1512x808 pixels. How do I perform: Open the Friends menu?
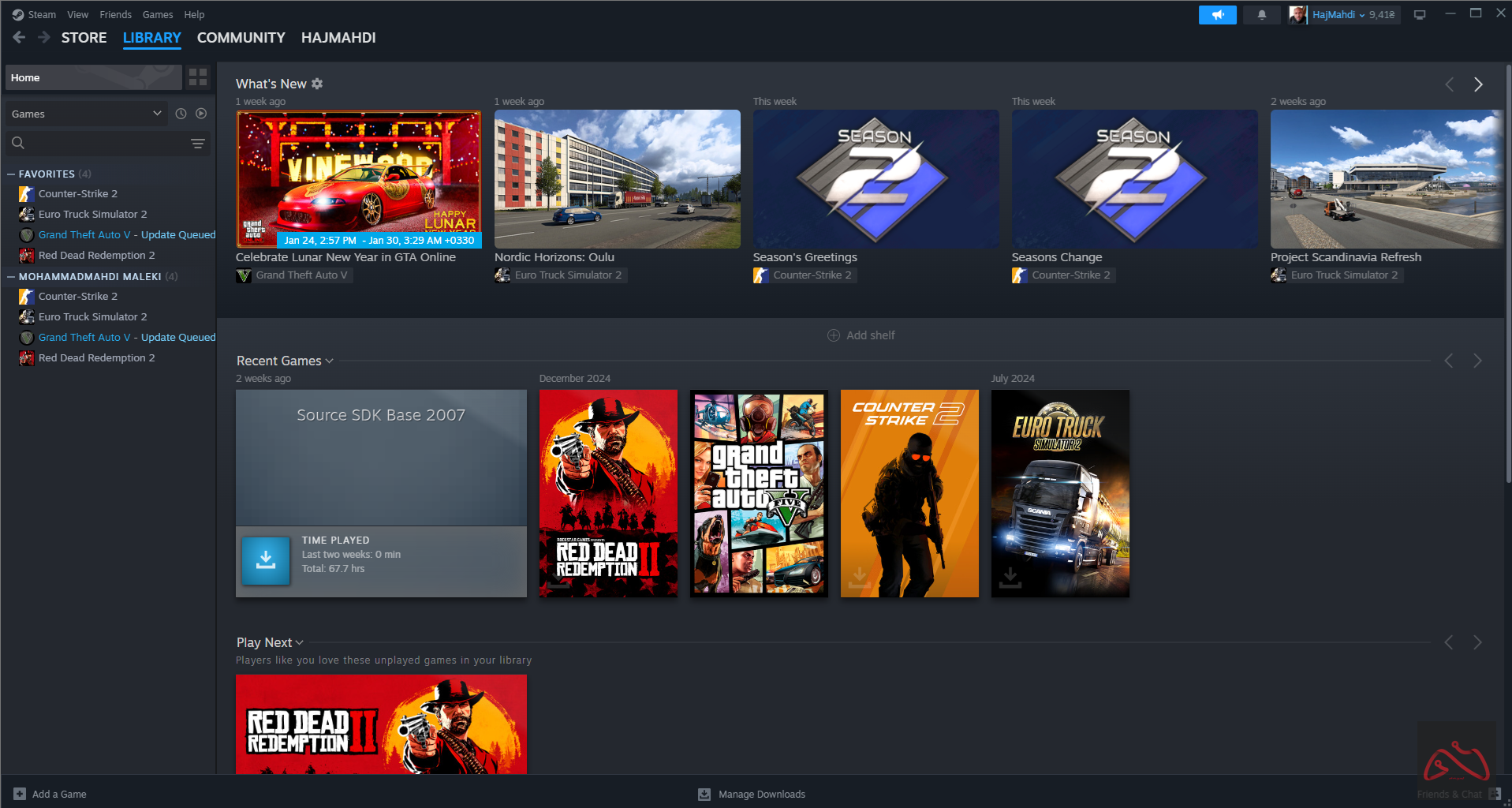(115, 14)
